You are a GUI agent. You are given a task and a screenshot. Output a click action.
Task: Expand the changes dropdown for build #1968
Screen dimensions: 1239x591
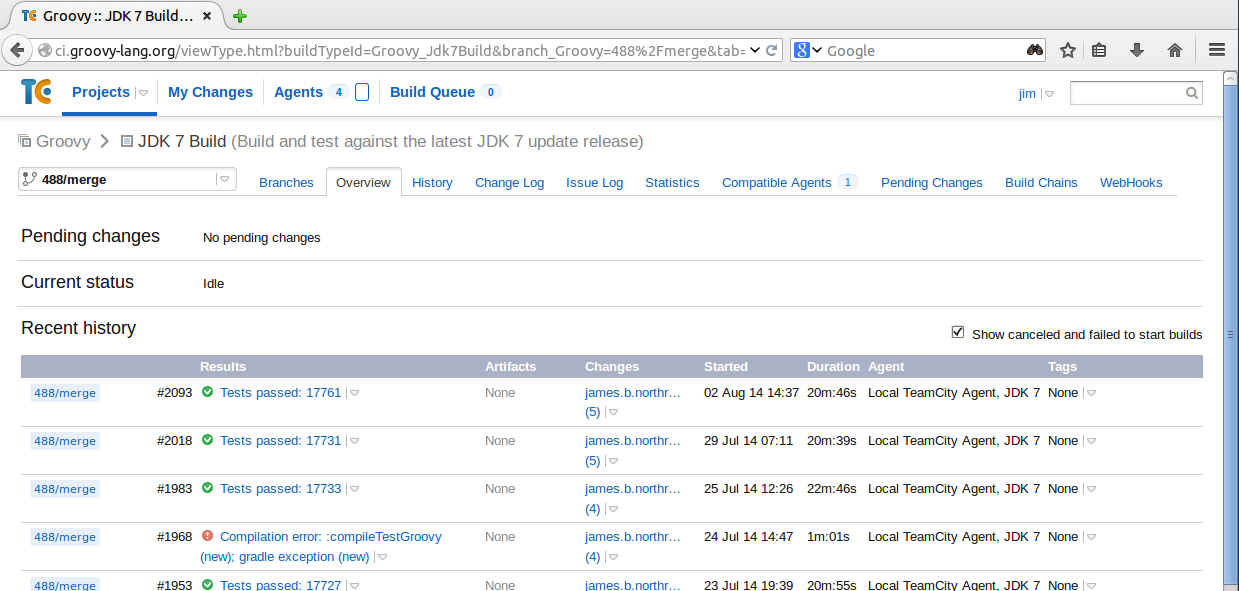click(613, 557)
